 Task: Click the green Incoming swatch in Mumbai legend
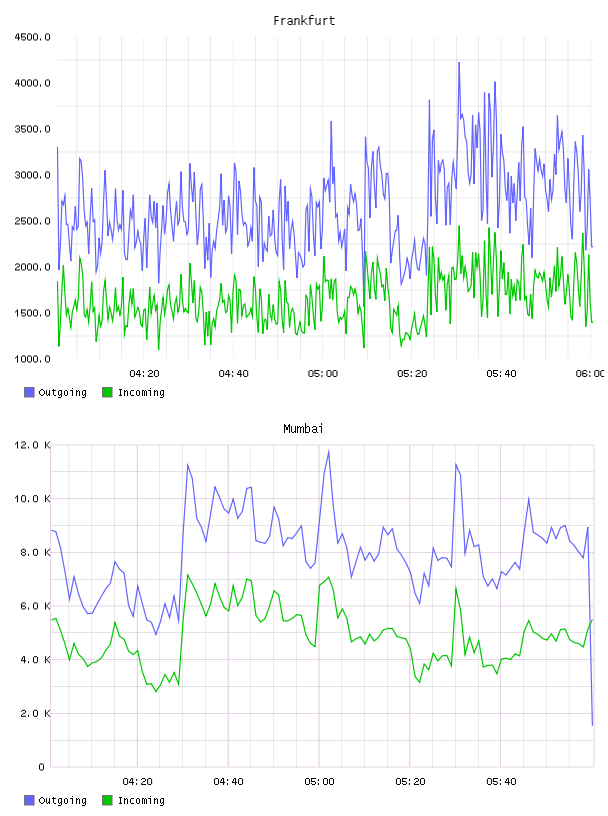point(107,800)
